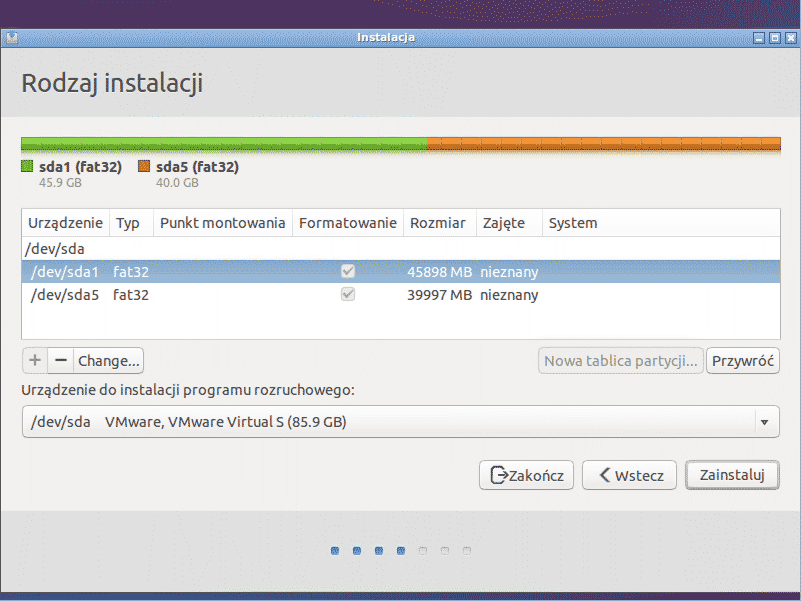Screen dimensions: 801x601
Task: Open the bootloader device dropdown
Action: coord(400,422)
